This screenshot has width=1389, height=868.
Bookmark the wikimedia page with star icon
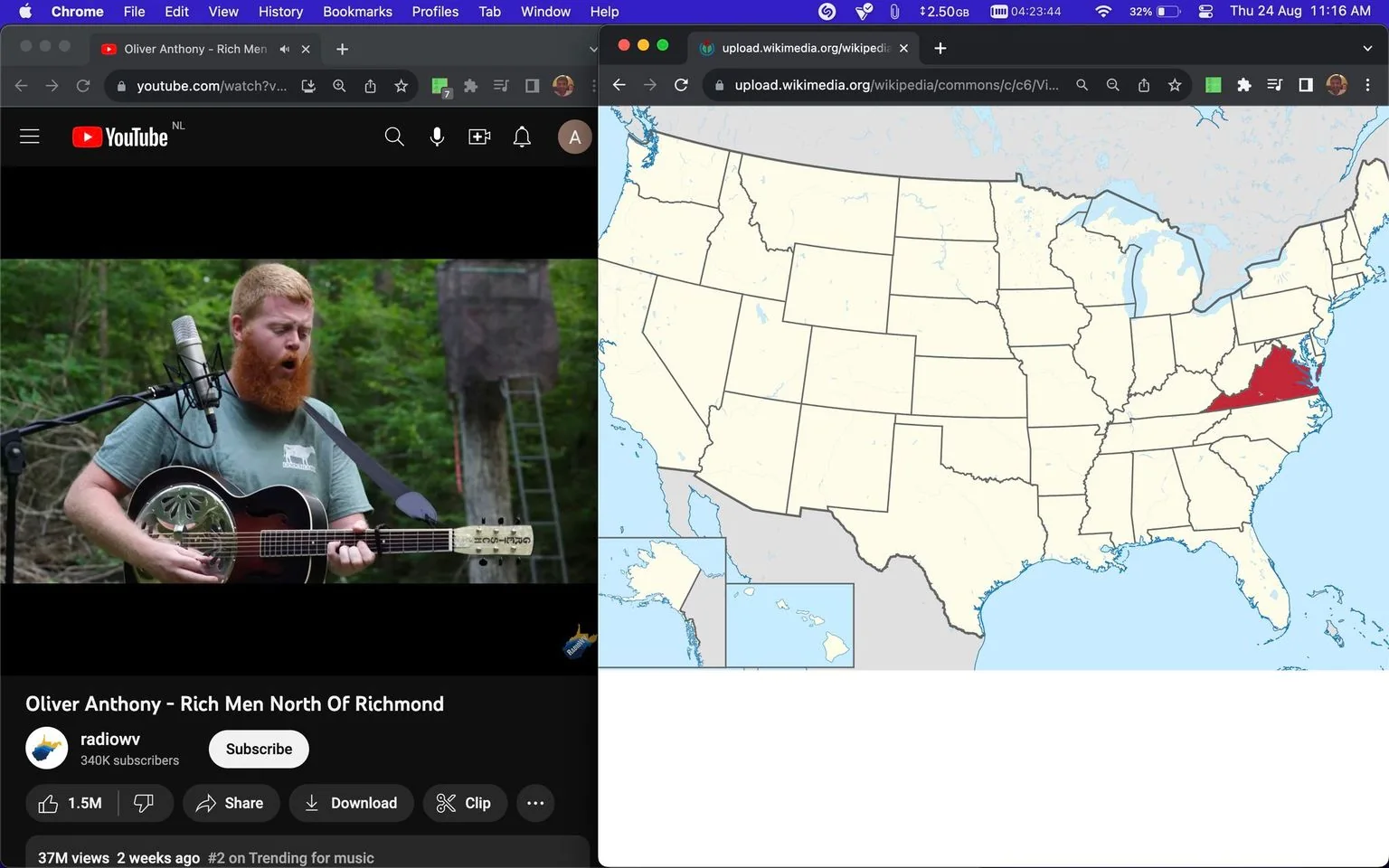[1175, 85]
